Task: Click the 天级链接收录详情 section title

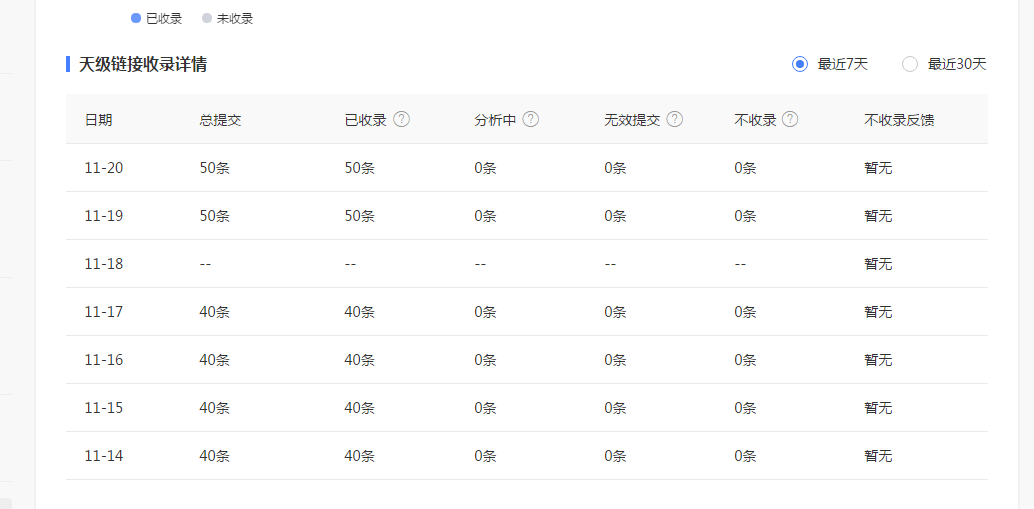Action: (143, 65)
